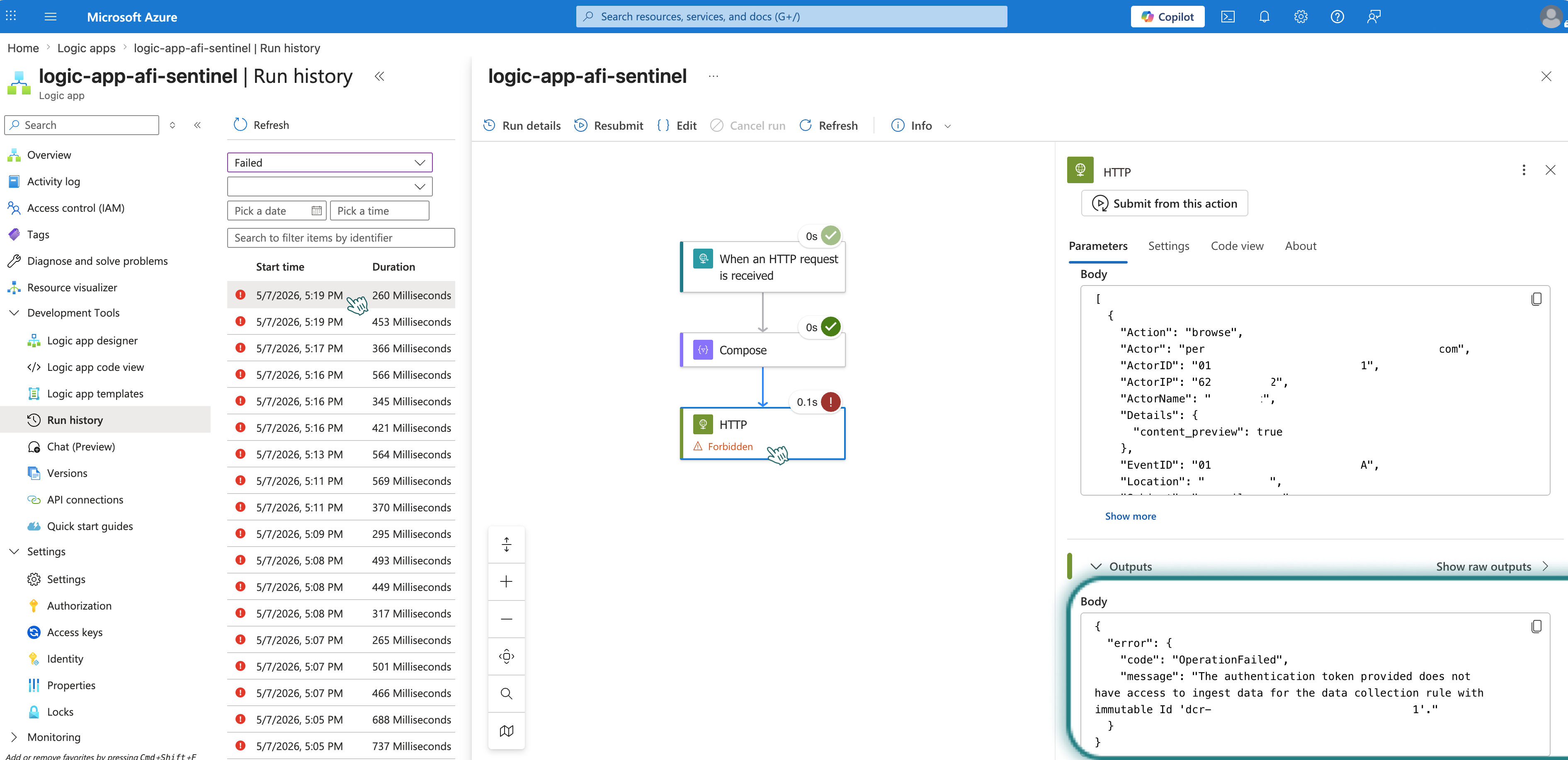Select the Compose action node
1568x760 pixels.
[763, 350]
